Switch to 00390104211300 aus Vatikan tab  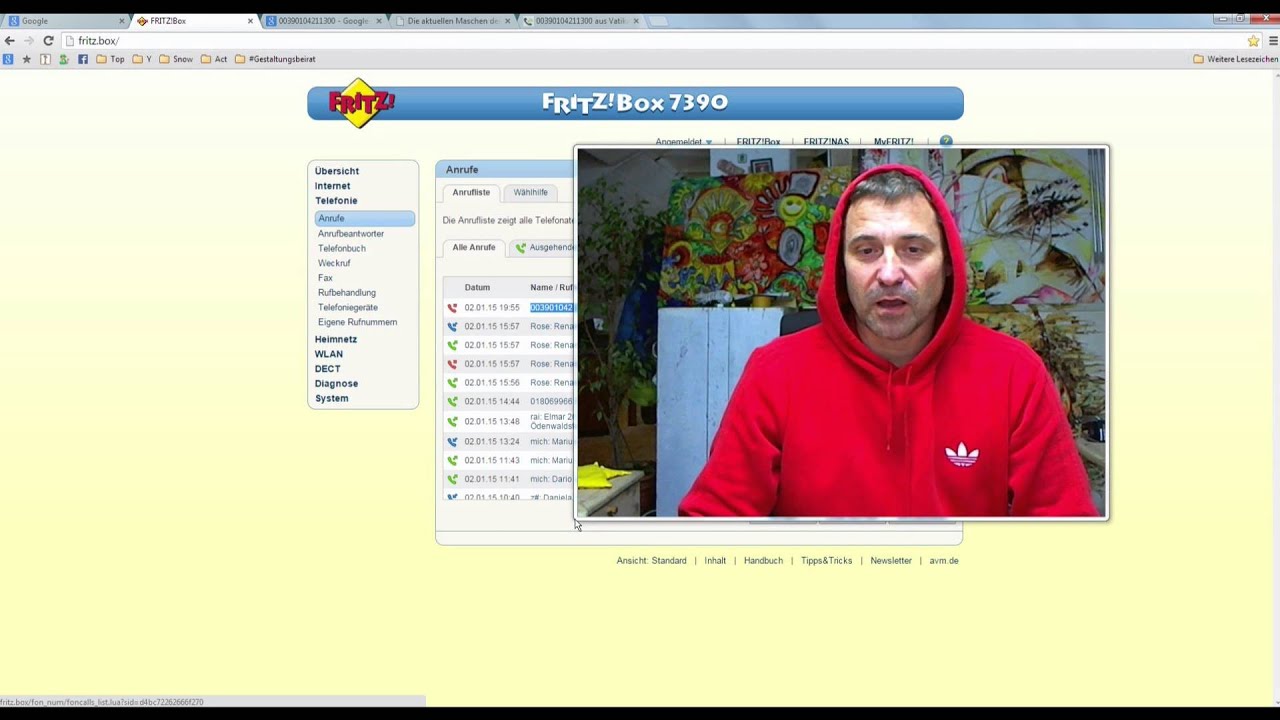click(580, 21)
